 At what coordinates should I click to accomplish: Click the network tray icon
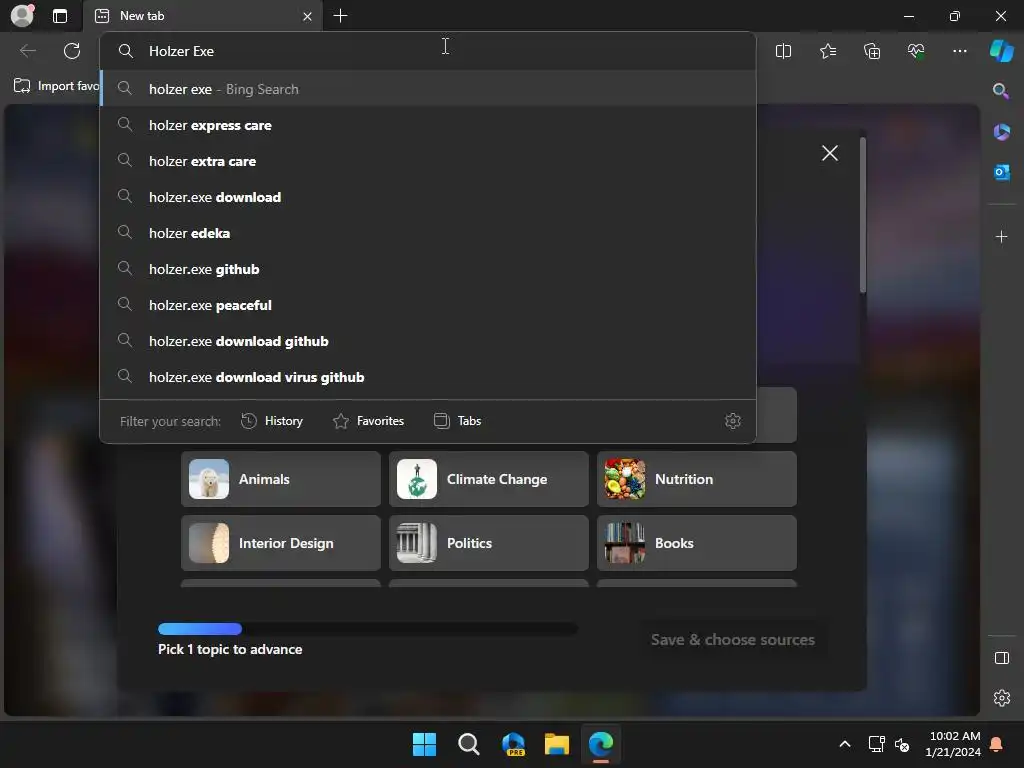coord(876,744)
